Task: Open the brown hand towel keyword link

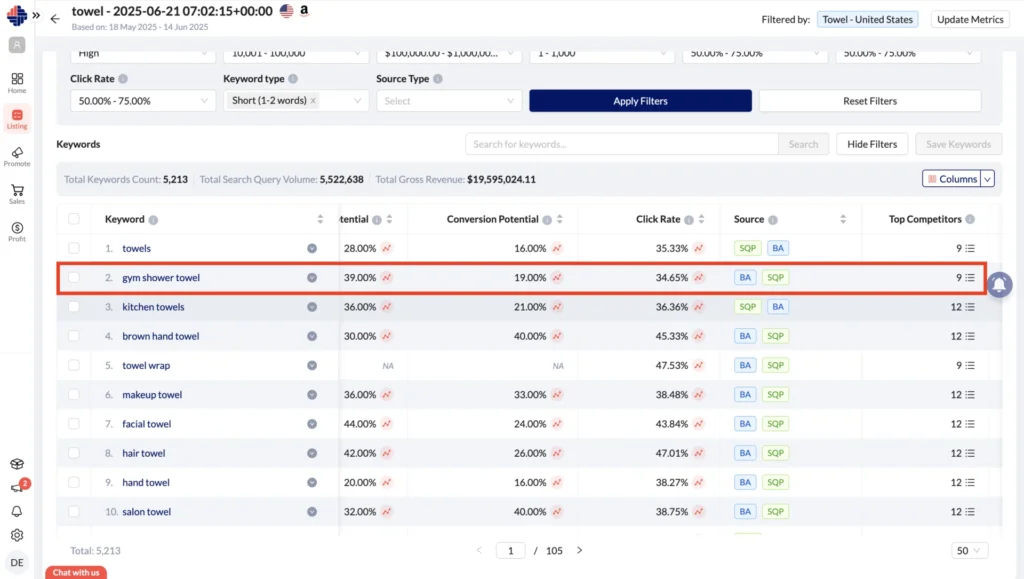Action: [x=160, y=336]
